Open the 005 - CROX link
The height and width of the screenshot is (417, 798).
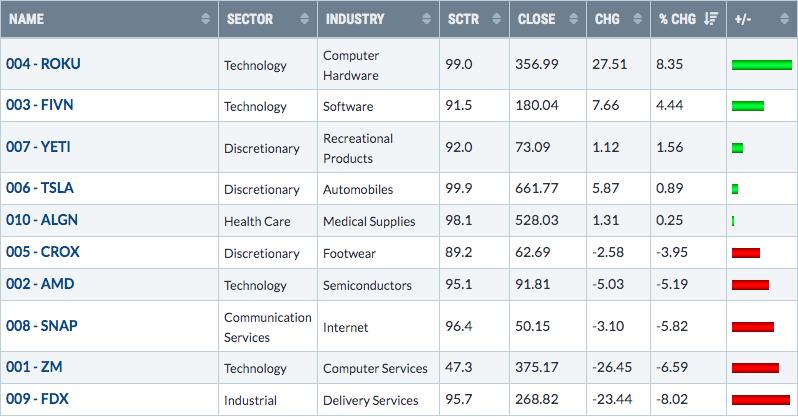(x=43, y=252)
